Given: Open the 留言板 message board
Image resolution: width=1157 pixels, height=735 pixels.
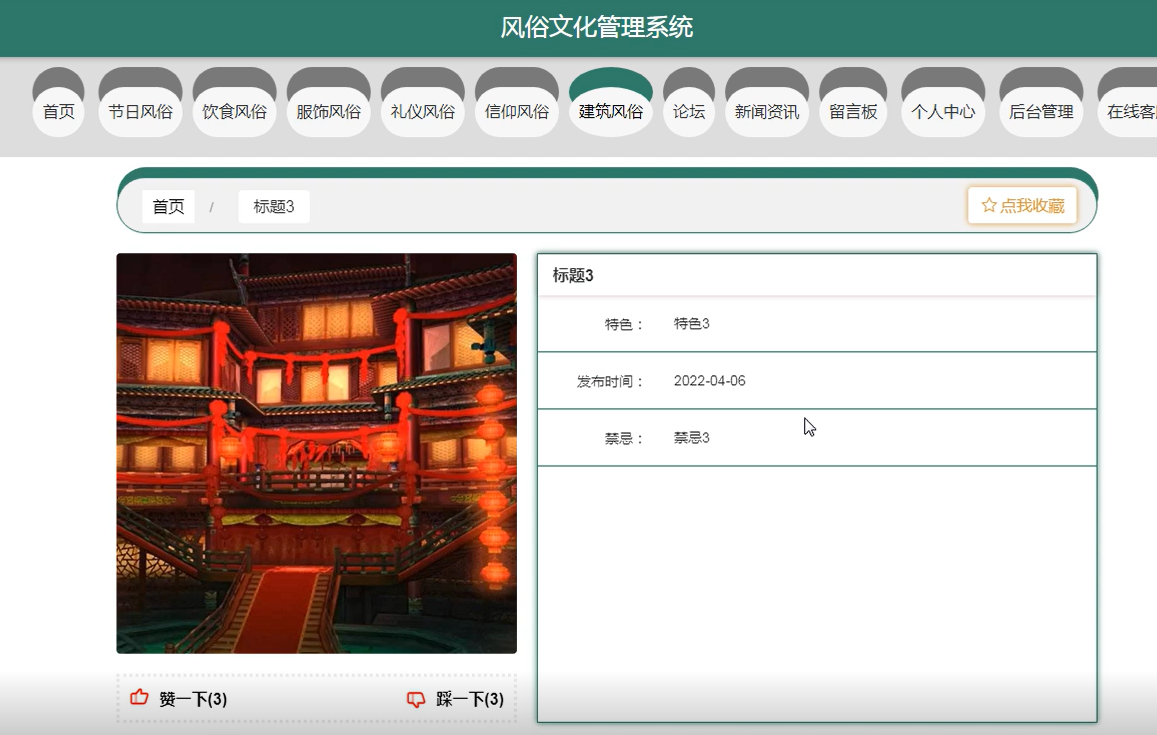Looking at the screenshot, I should click(x=853, y=111).
